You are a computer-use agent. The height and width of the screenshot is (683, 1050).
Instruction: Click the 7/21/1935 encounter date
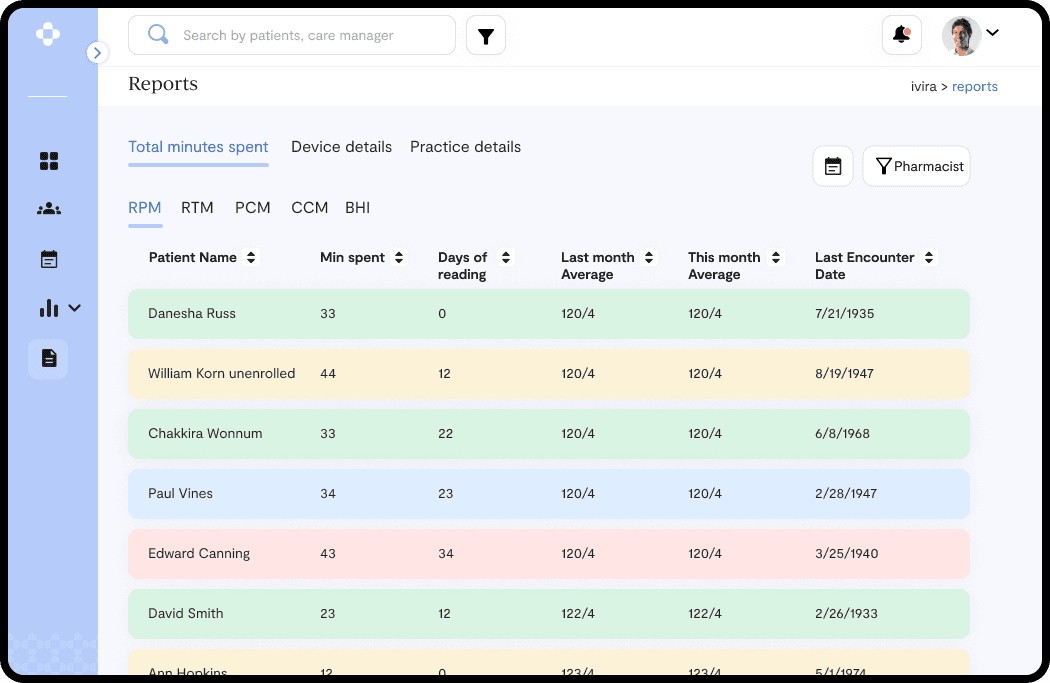click(844, 313)
